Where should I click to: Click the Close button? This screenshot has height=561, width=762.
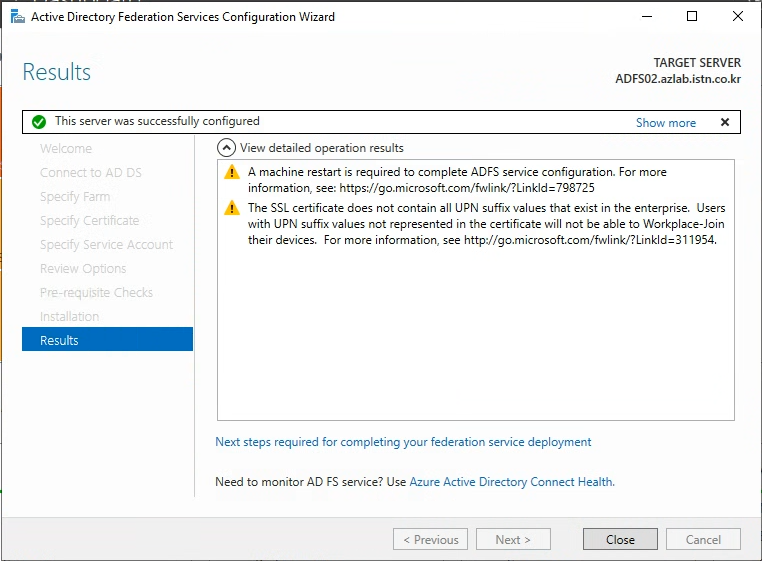620,540
